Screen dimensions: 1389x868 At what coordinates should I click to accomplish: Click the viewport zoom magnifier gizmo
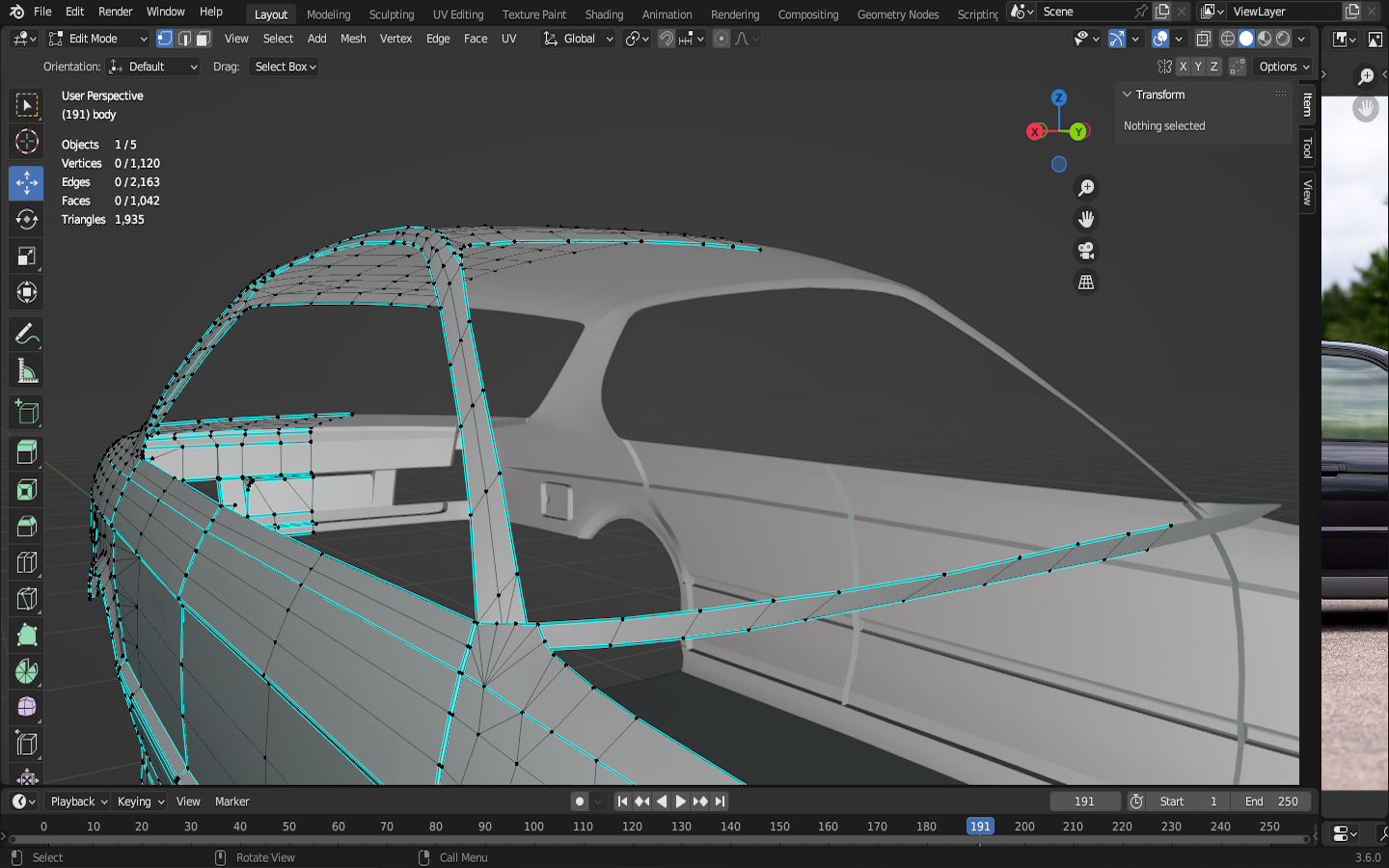coord(1086,188)
